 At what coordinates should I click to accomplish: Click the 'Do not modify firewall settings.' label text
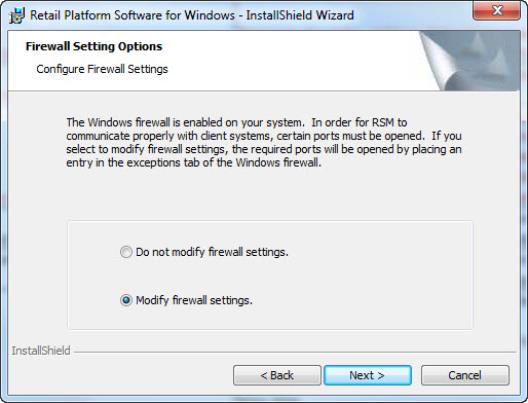pos(212,252)
